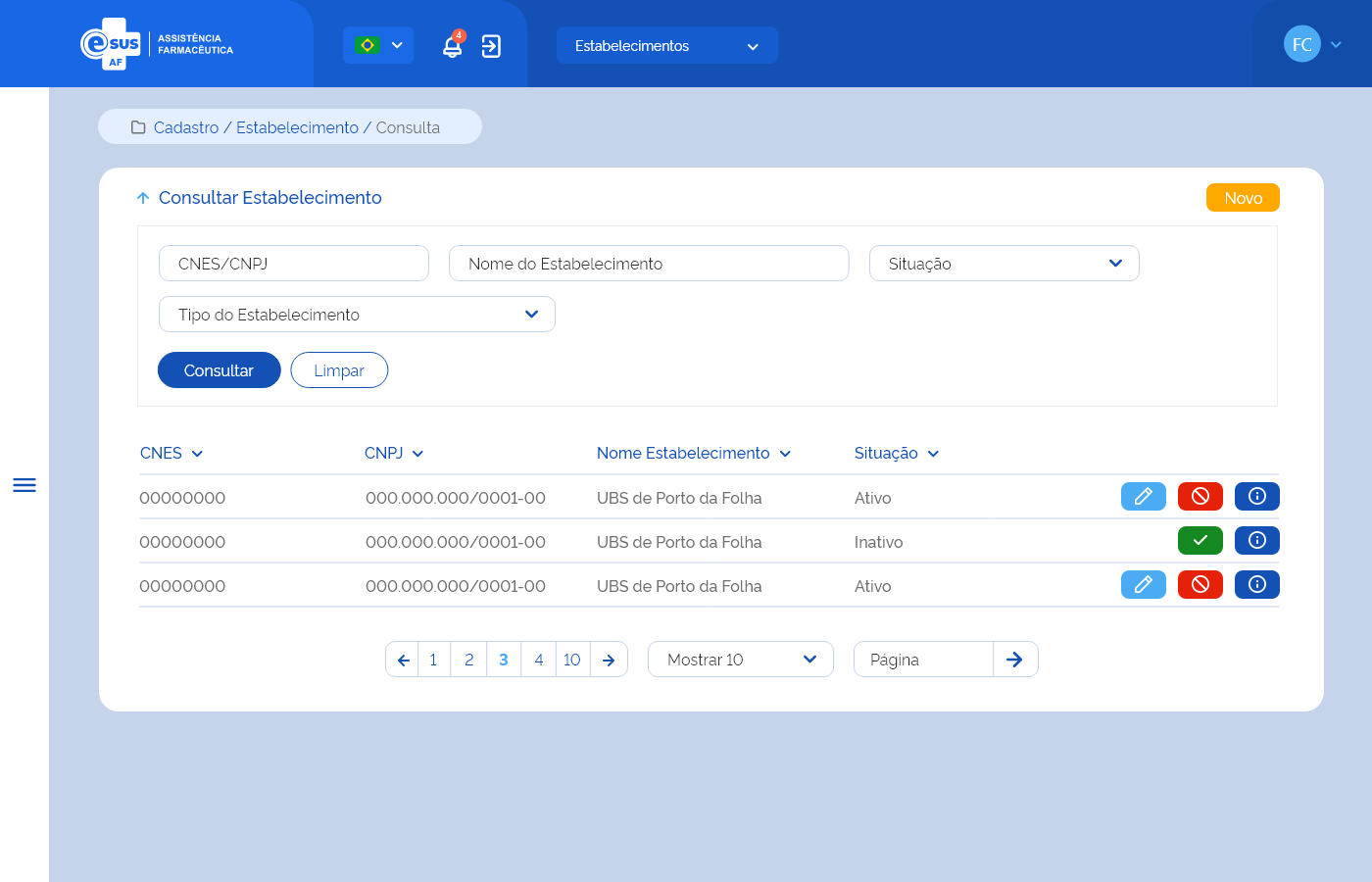This screenshot has height=882, width=1372.
Task: Select current page 3
Action: pyautogui.click(x=504, y=660)
